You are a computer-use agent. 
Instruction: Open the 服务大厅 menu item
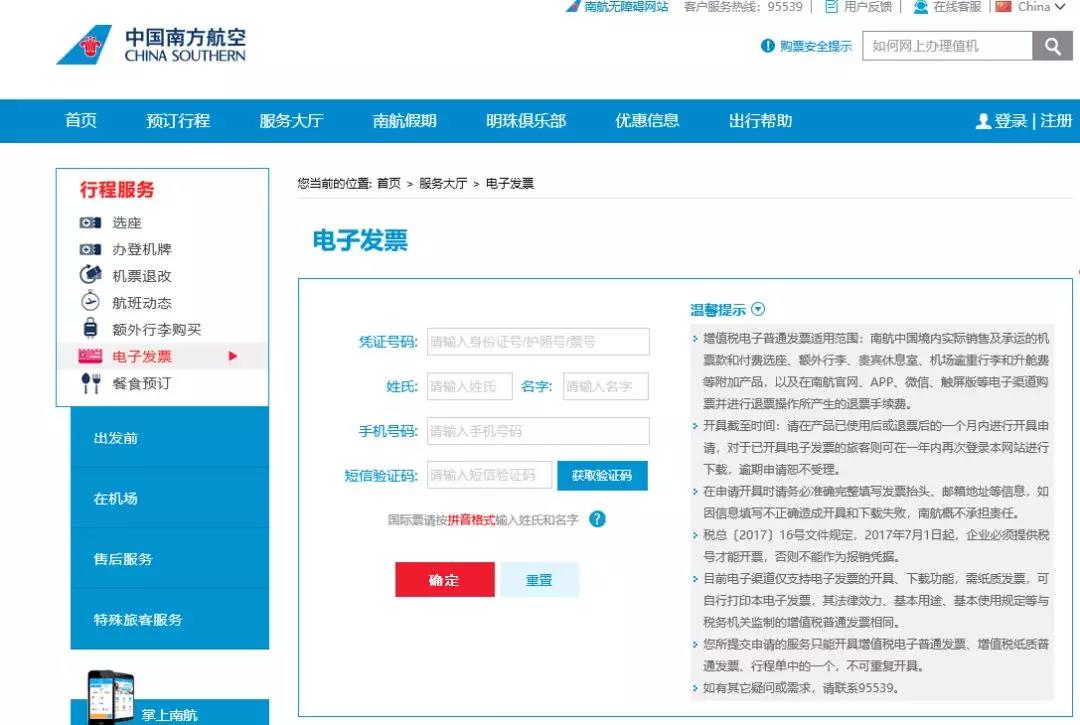pos(290,121)
